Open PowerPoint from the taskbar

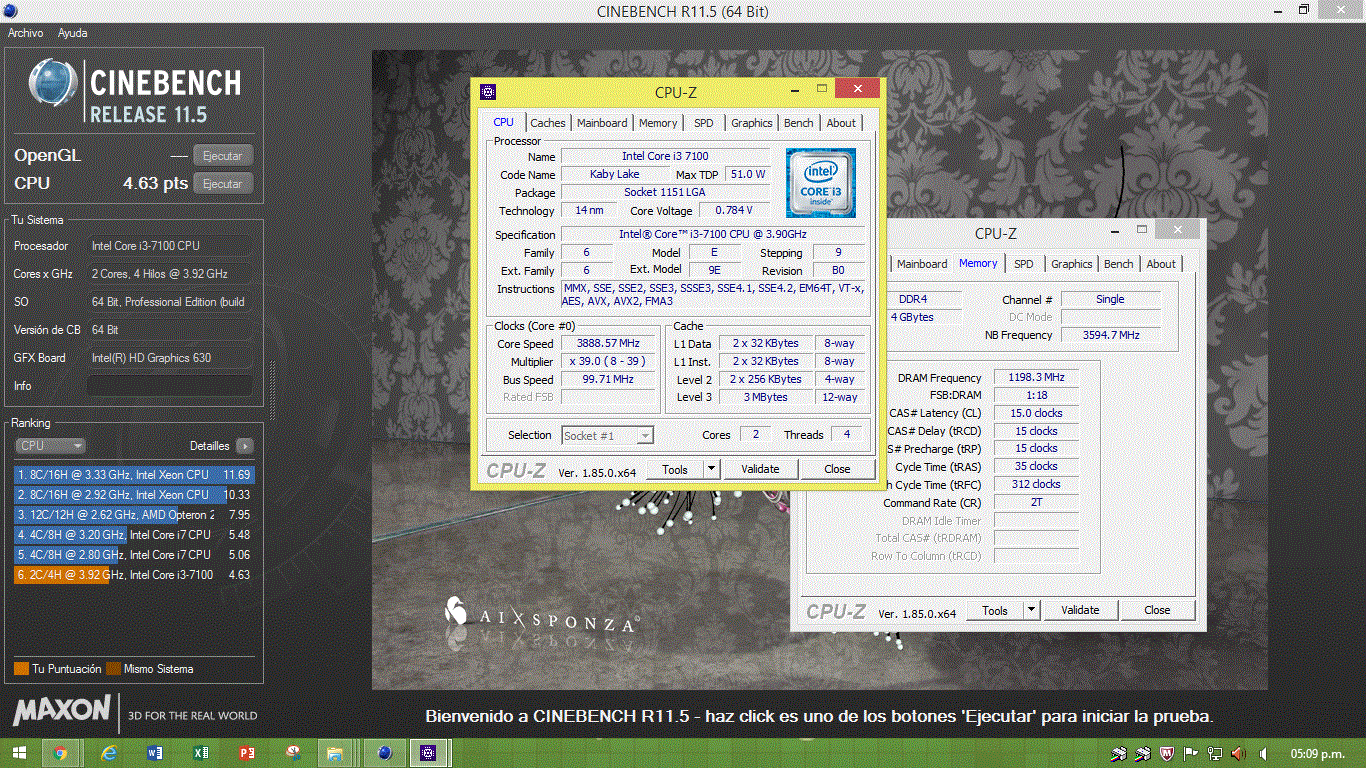[x=247, y=753]
